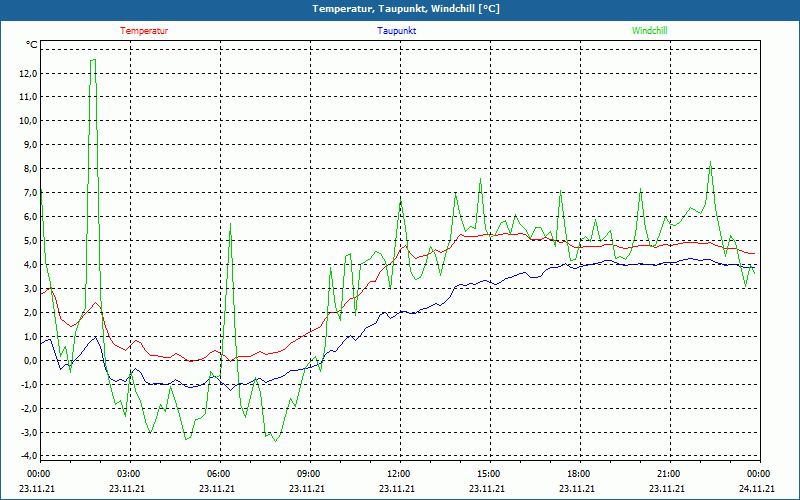
Task: Click the 12:00 time label
Action: pos(399,474)
